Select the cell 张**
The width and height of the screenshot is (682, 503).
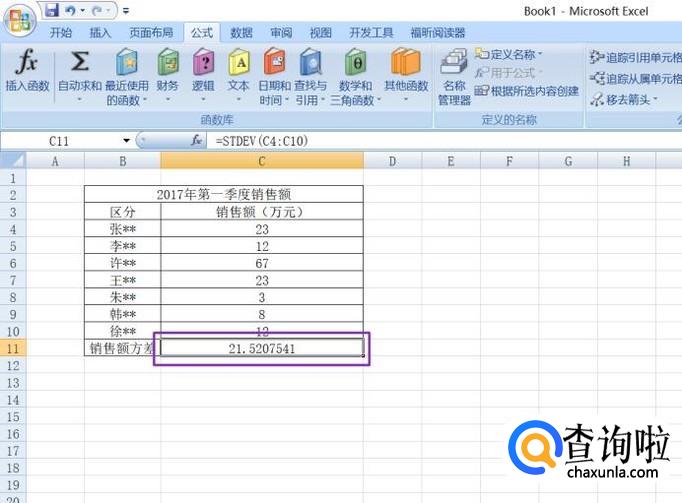pyautogui.click(x=123, y=229)
